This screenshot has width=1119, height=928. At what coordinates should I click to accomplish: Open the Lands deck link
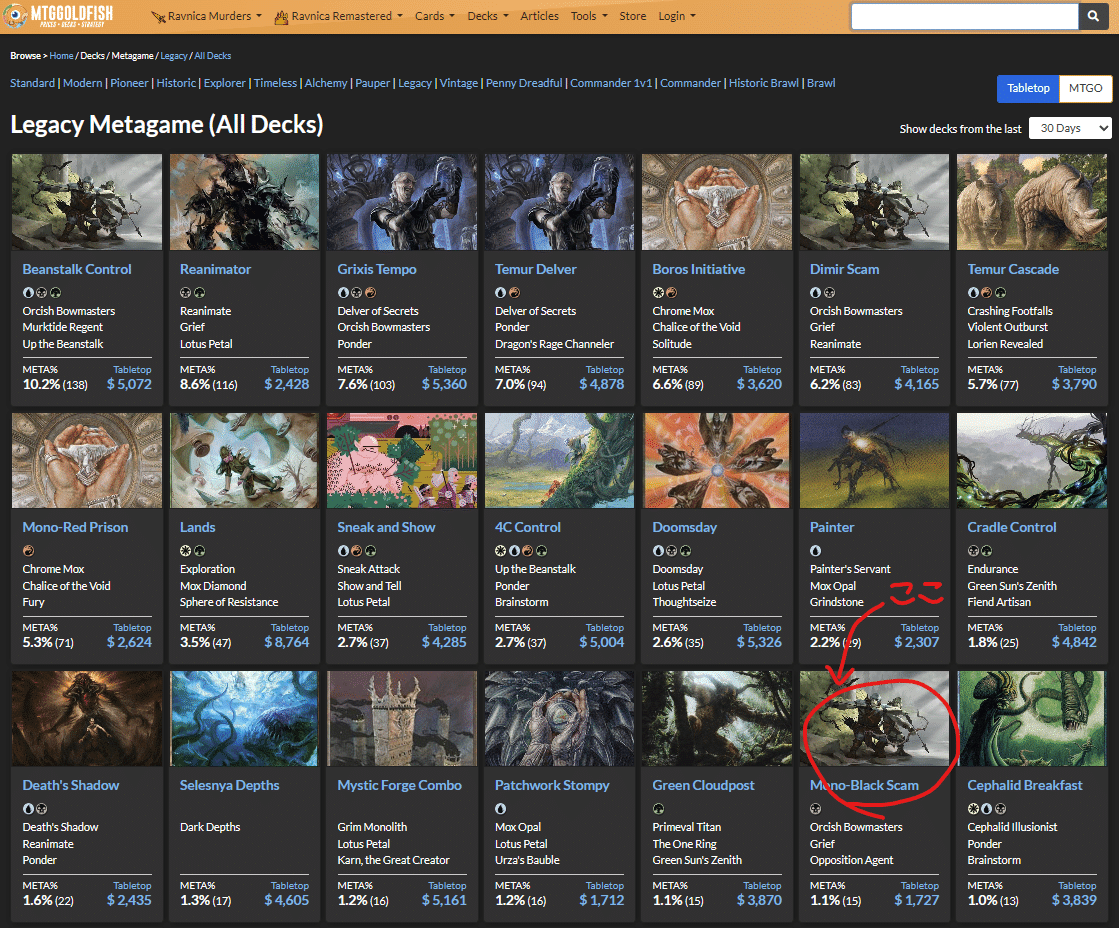(x=198, y=528)
